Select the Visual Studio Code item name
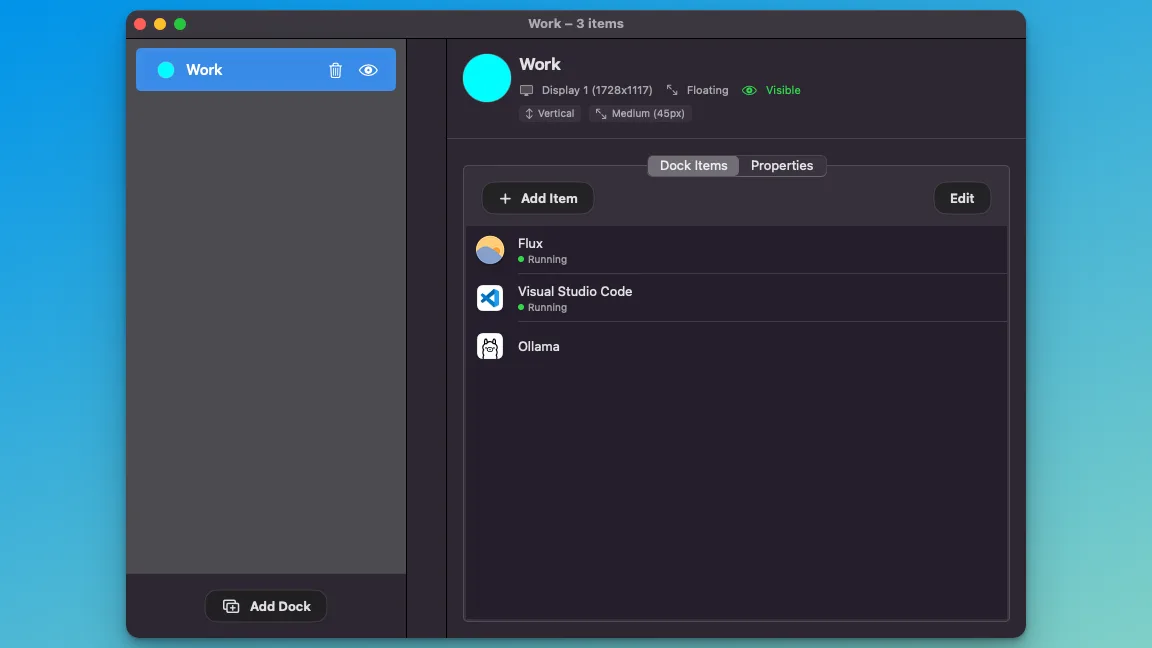The height and width of the screenshot is (648, 1152). [x=575, y=292]
